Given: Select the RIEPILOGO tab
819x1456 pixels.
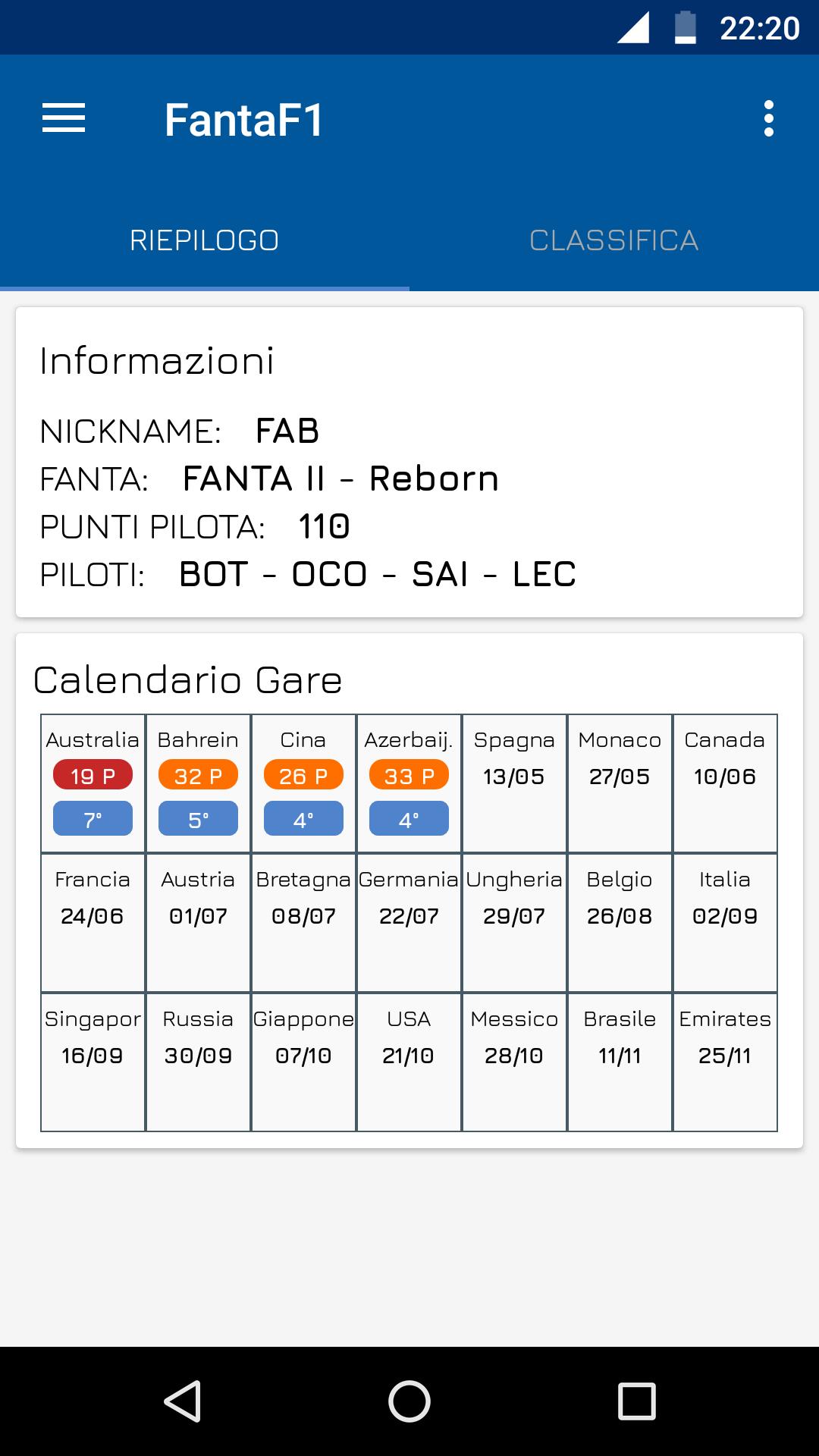Looking at the screenshot, I should click(x=205, y=240).
